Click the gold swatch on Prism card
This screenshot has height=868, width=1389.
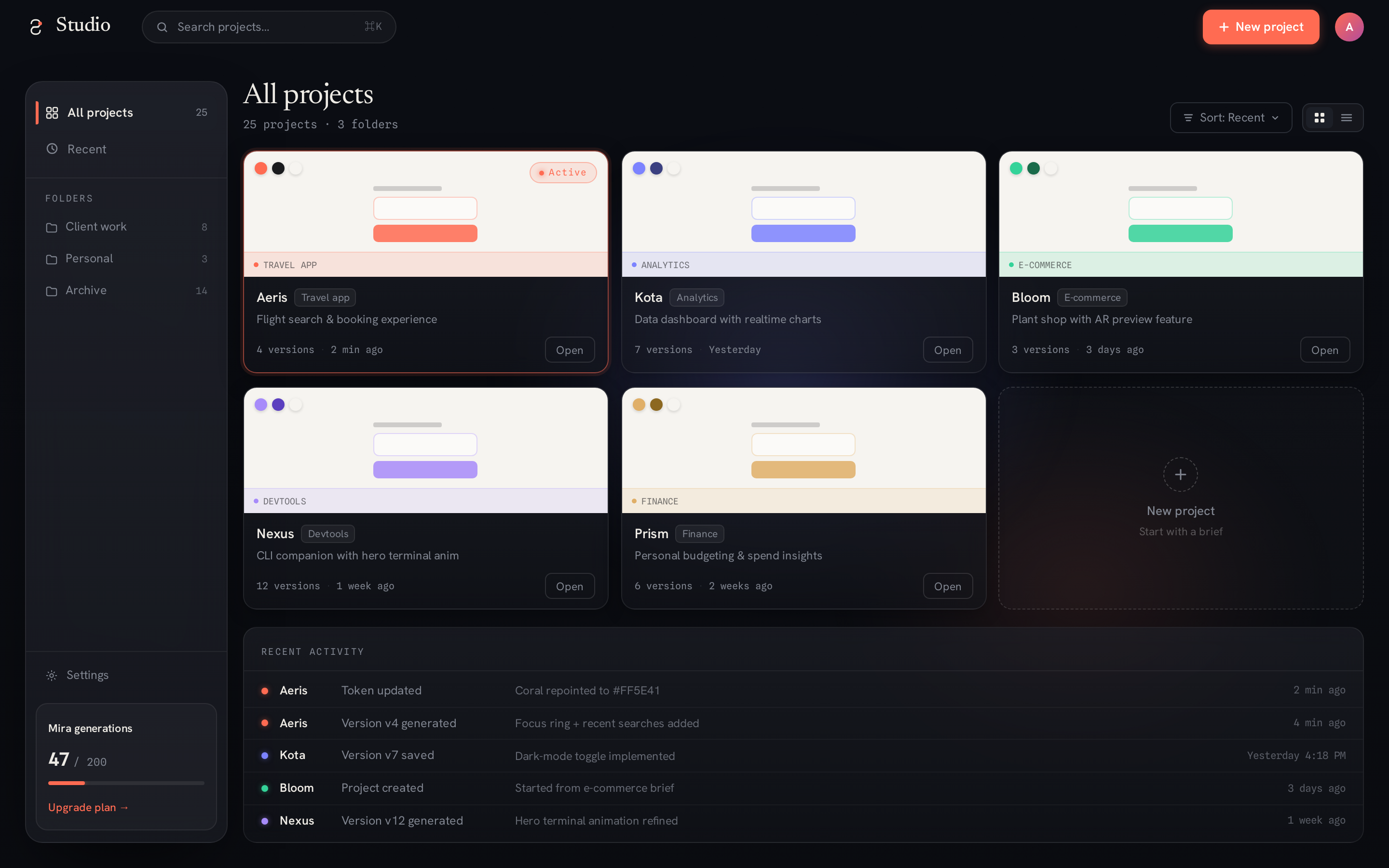[639, 405]
